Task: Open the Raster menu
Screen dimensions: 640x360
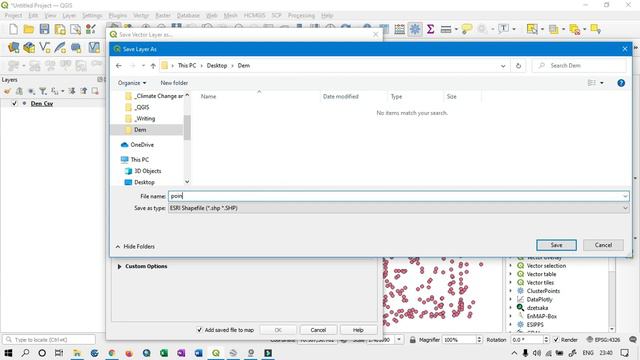Action: (x=163, y=16)
